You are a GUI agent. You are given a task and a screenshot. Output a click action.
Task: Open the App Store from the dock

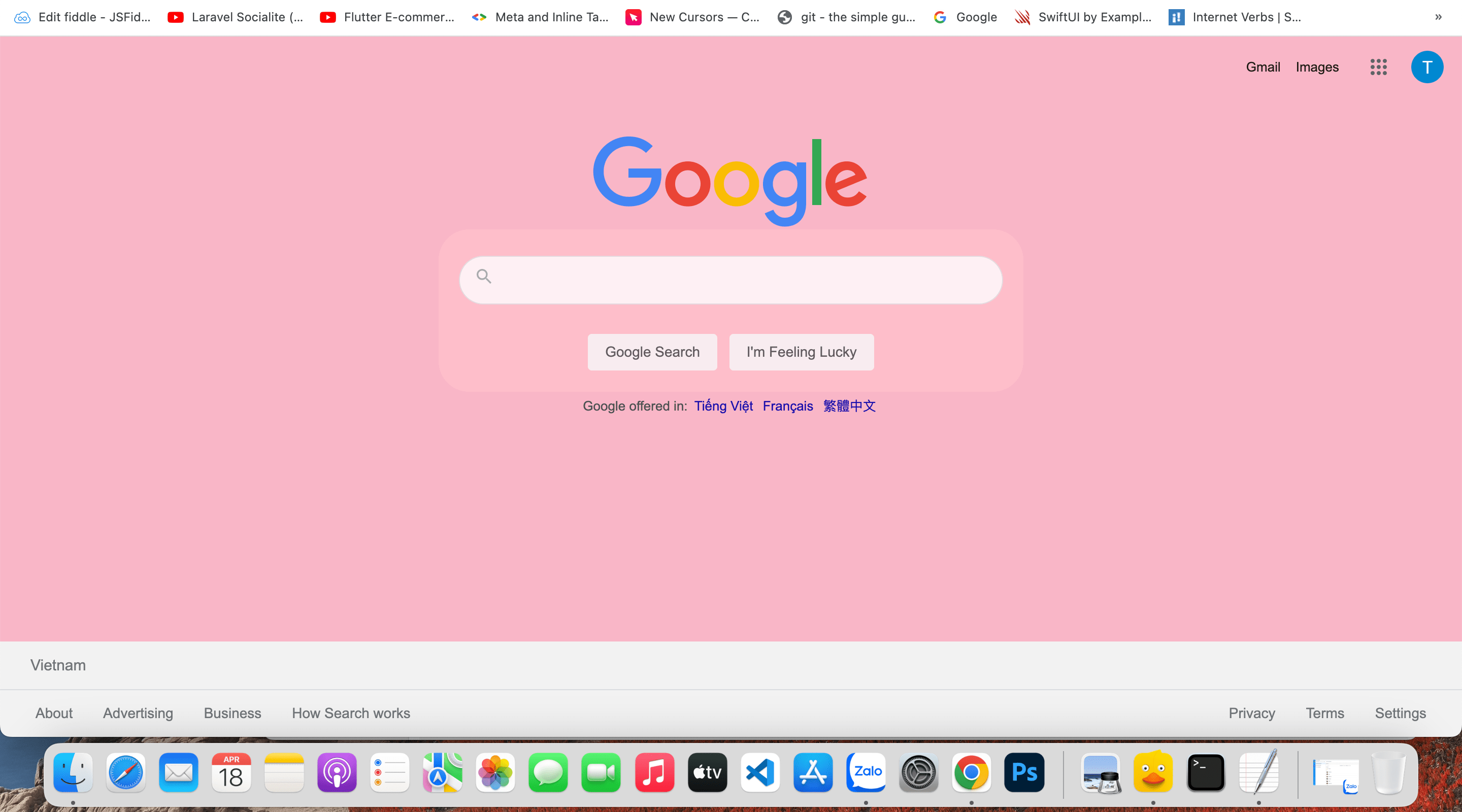[813, 773]
